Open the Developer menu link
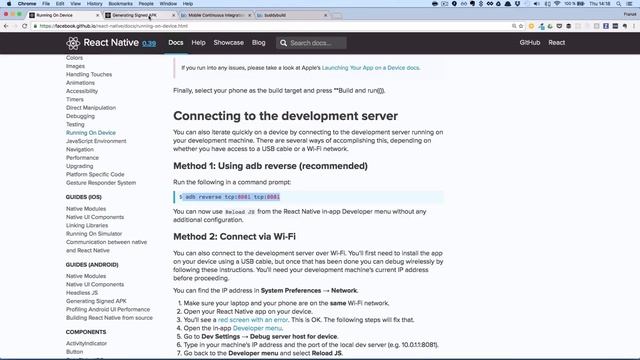This screenshot has height=360, width=640. 257,328
